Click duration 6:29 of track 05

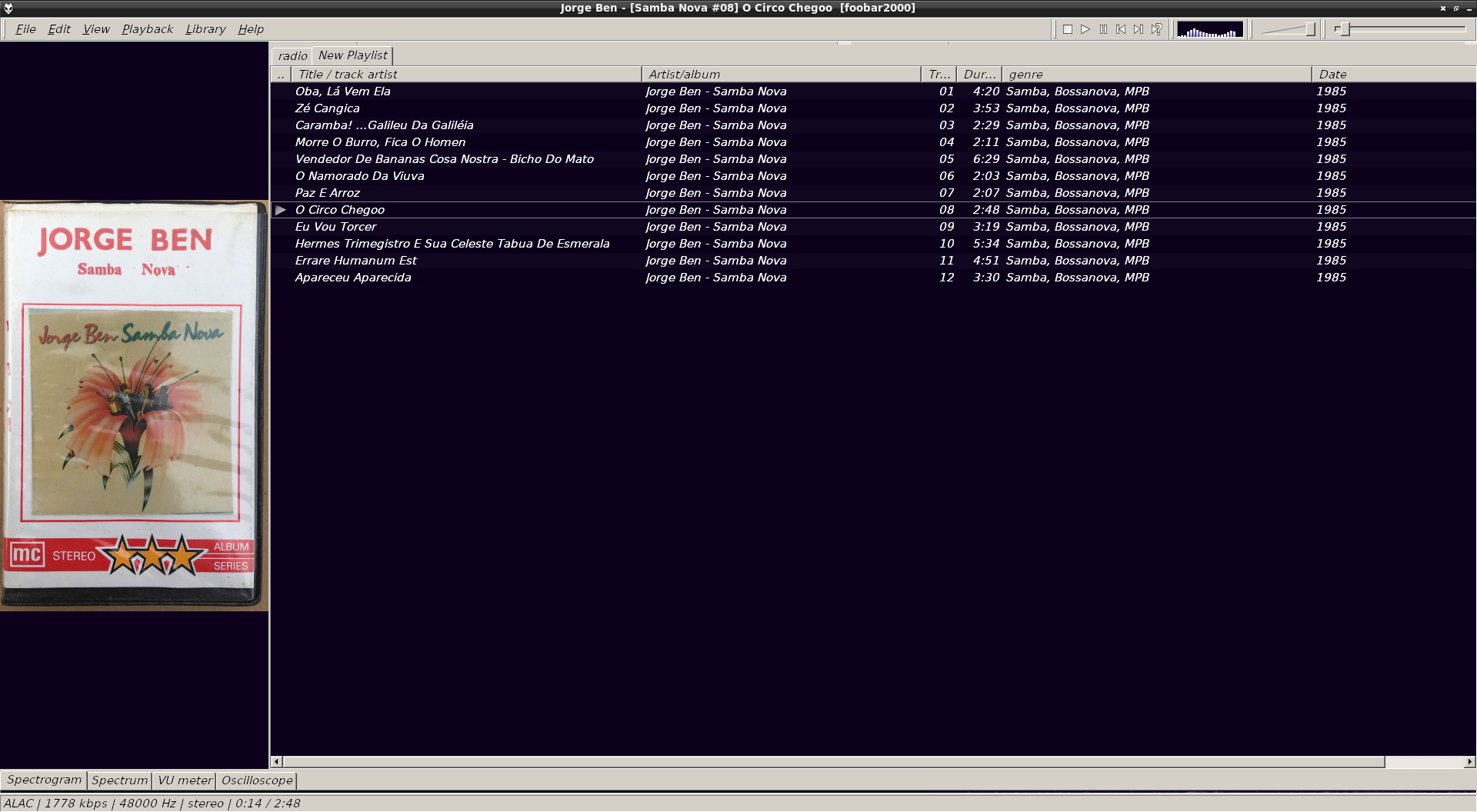pyautogui.click(x=986, y=159)
